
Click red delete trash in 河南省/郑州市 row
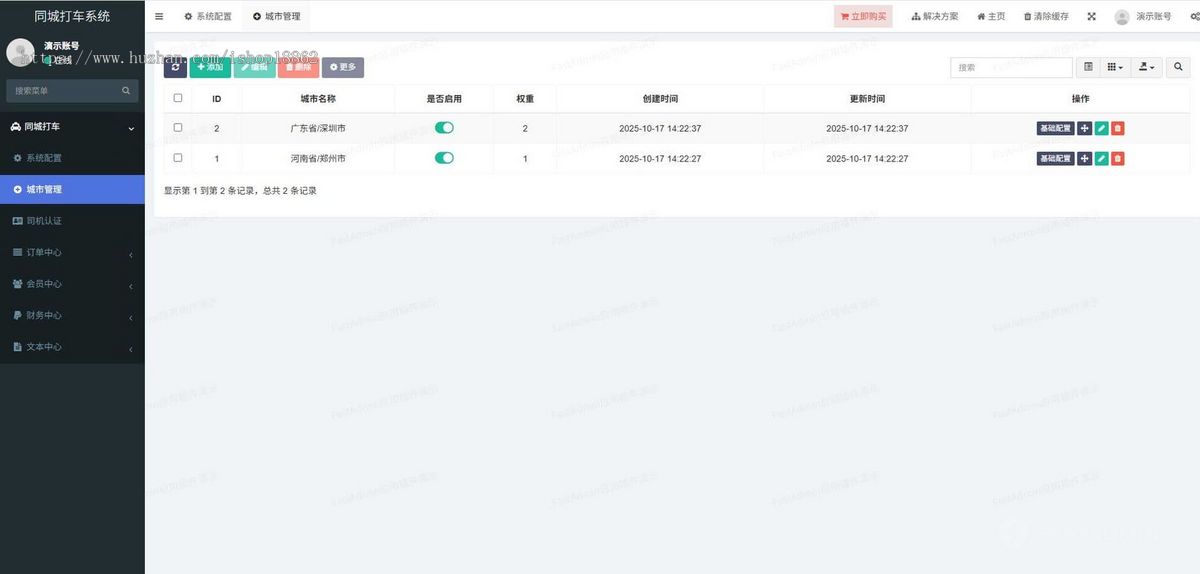tap(1118, 158)
